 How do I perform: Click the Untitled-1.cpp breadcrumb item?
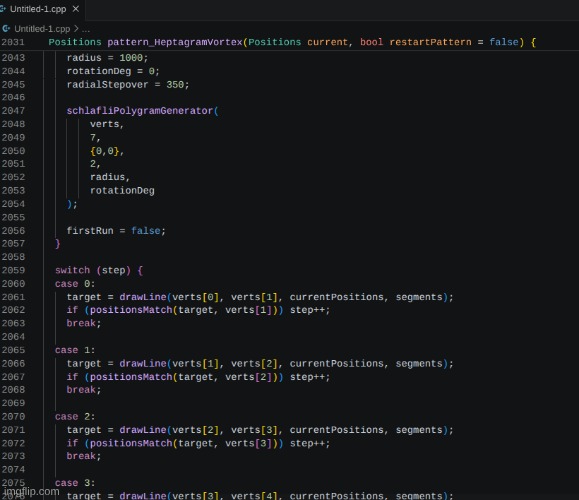pos(42,29)
